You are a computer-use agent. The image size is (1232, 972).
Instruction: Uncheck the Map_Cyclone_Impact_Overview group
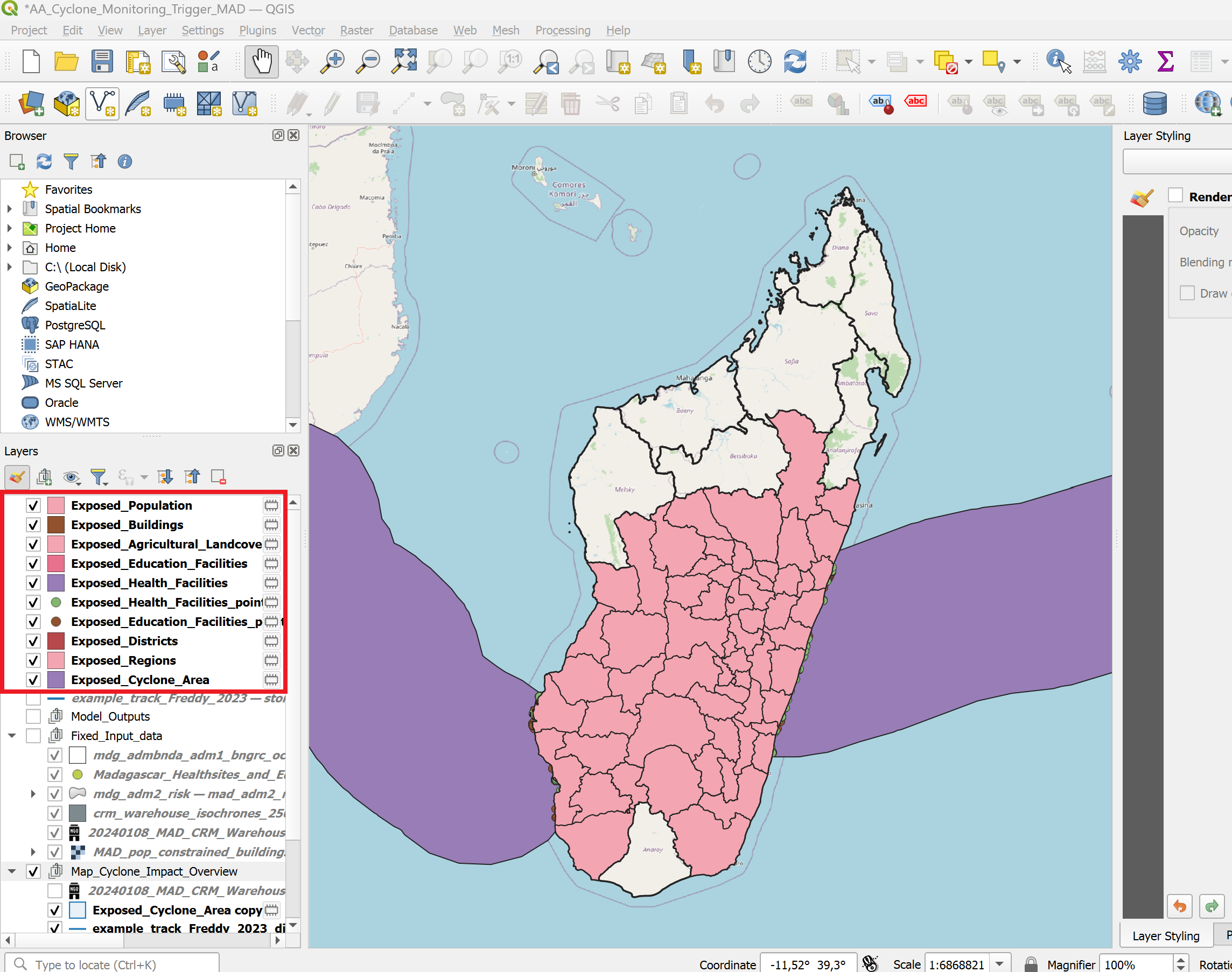click(33, 871)
